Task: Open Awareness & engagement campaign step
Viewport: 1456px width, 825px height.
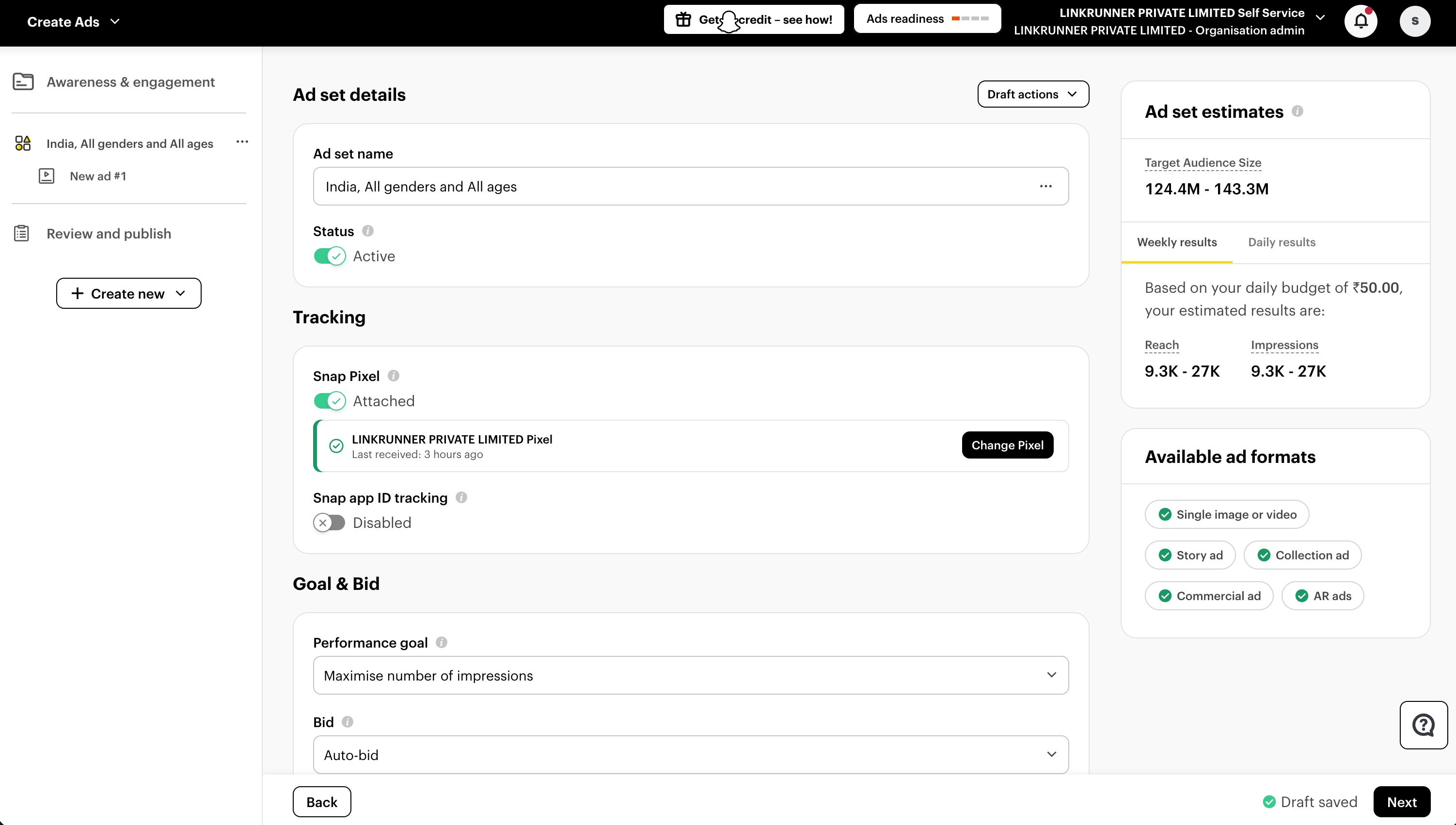Action: 130,81
